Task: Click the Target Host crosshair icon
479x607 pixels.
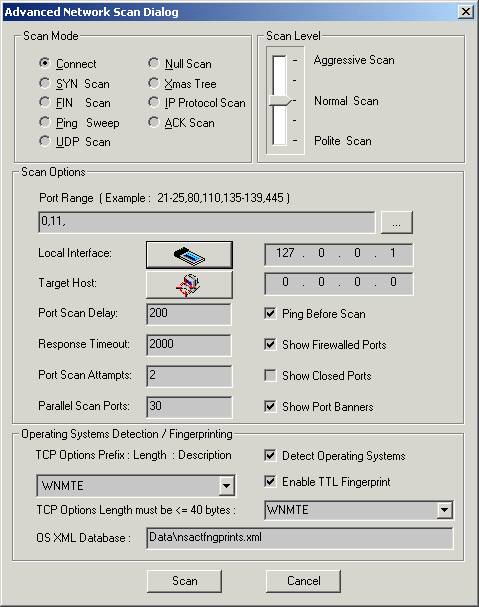Action: tap(189, 285)
